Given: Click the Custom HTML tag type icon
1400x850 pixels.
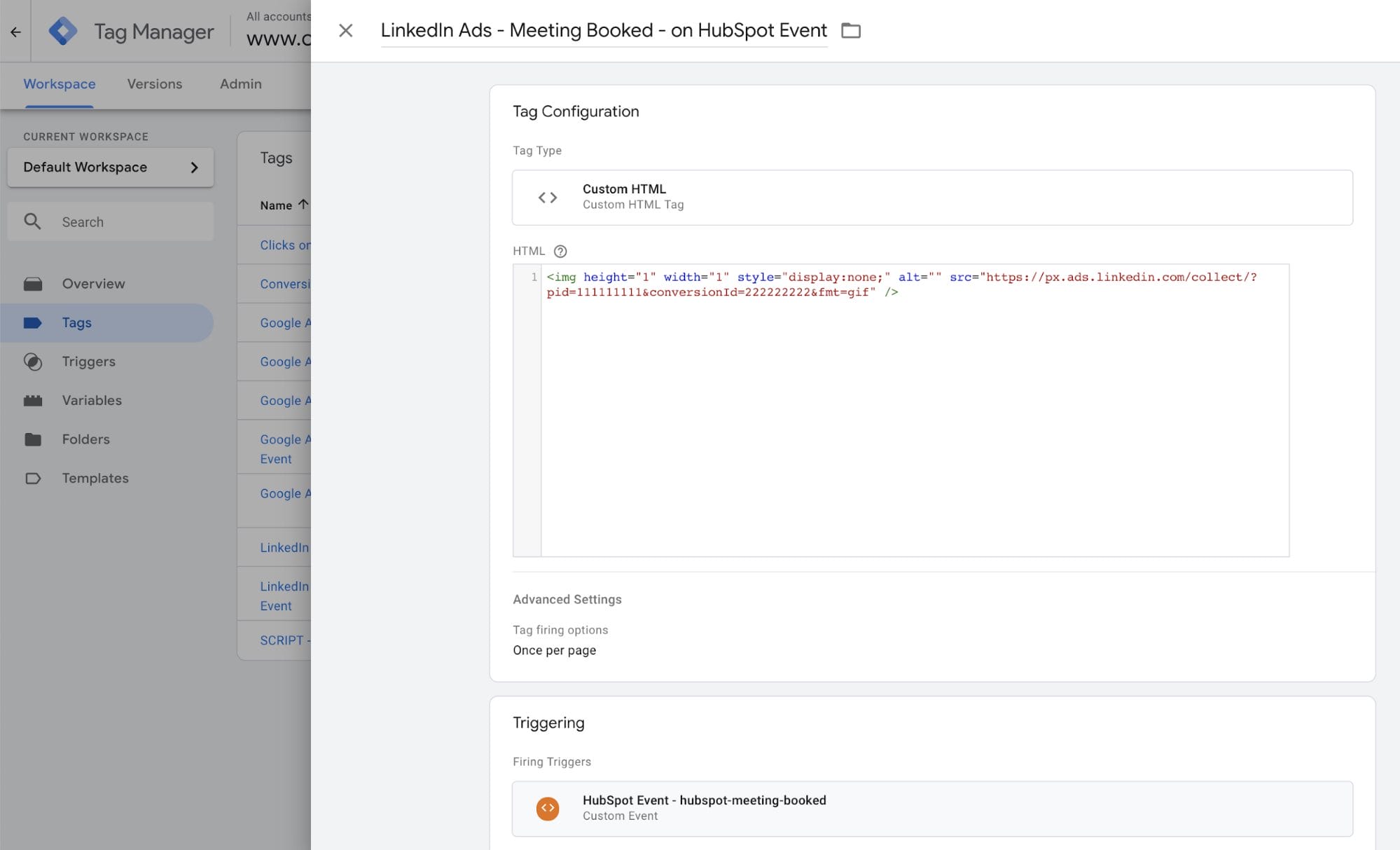Looking at the screenshot, I should 547,197.
